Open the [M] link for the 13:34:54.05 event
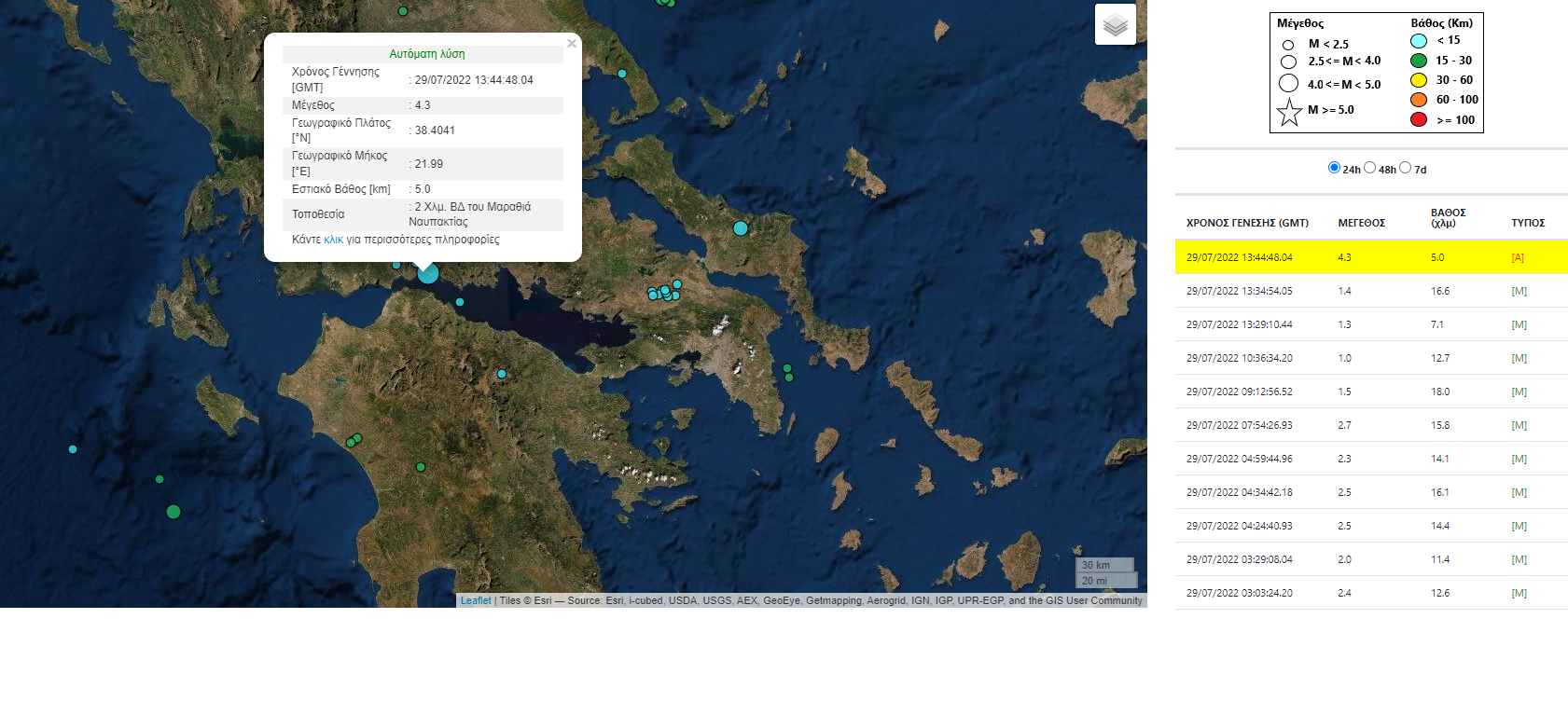 coord(1519,291)
